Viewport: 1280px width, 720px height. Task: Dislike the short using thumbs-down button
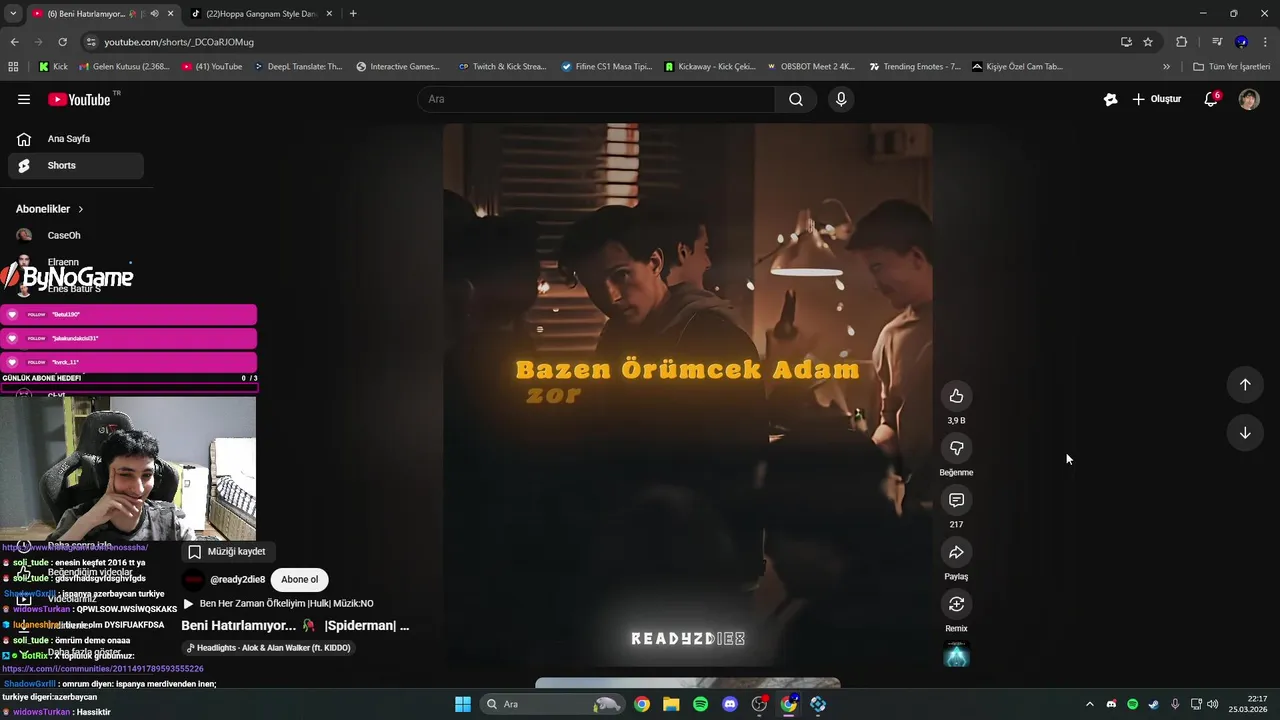click(956, 448)
